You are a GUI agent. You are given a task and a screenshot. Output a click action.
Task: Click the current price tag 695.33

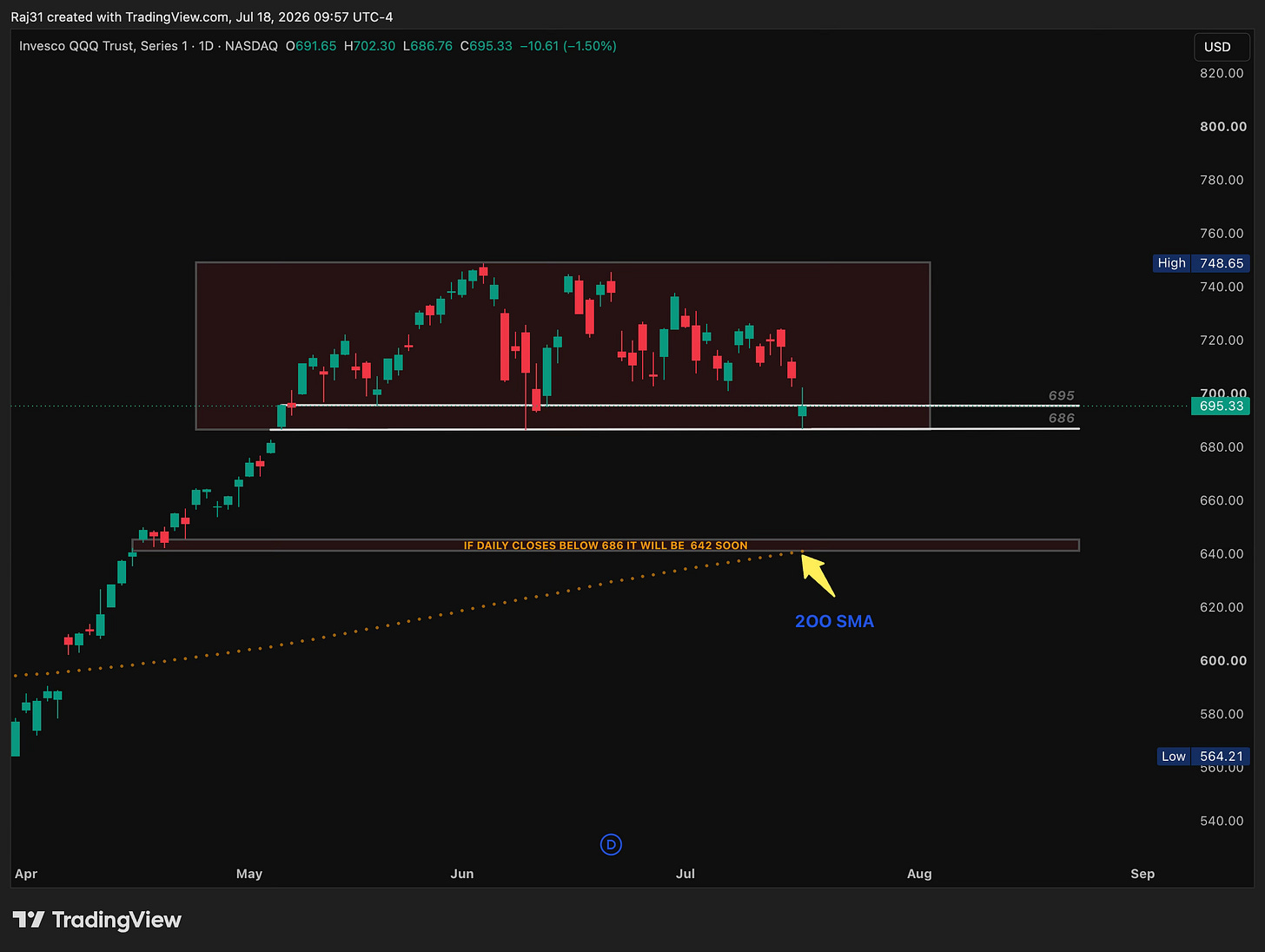pyautogui.click(x=1221, y=406)
